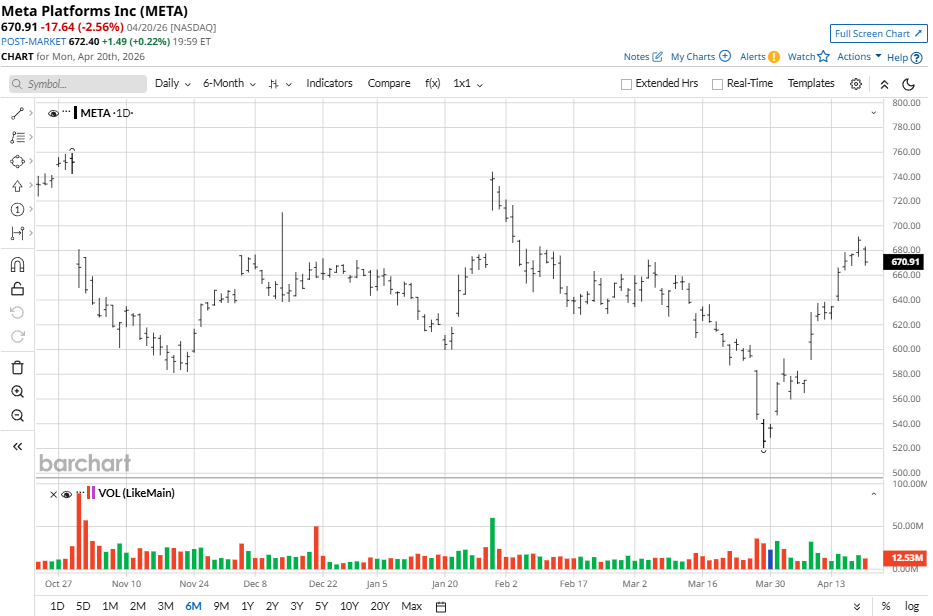Screen dimensions: 933x616
Task: Select the 1M time range
Action: click(x=110, y=606)
